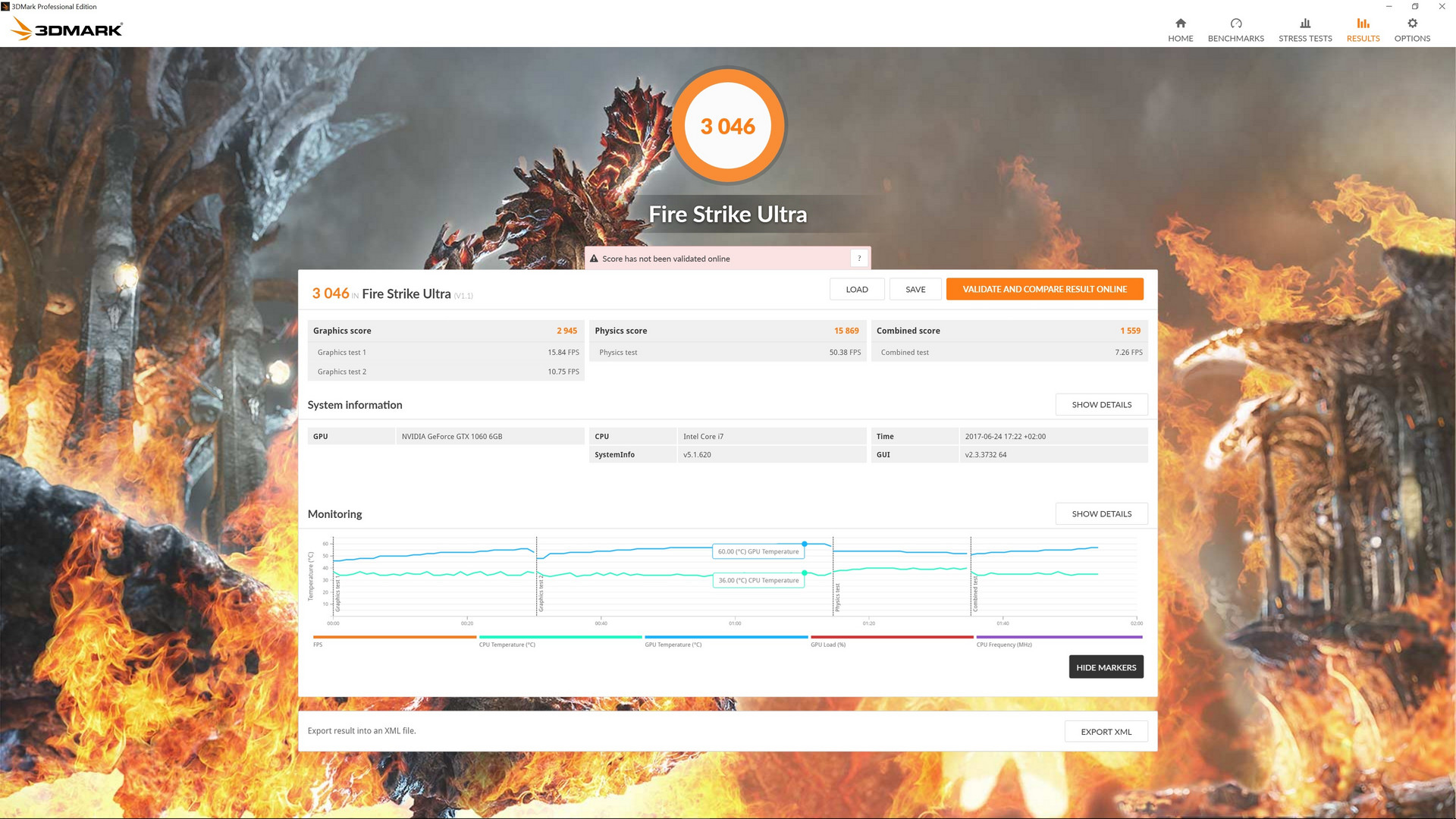Save the current benchmark result
This screenshot has width=1456, height=819.
(x=915, y=290)
